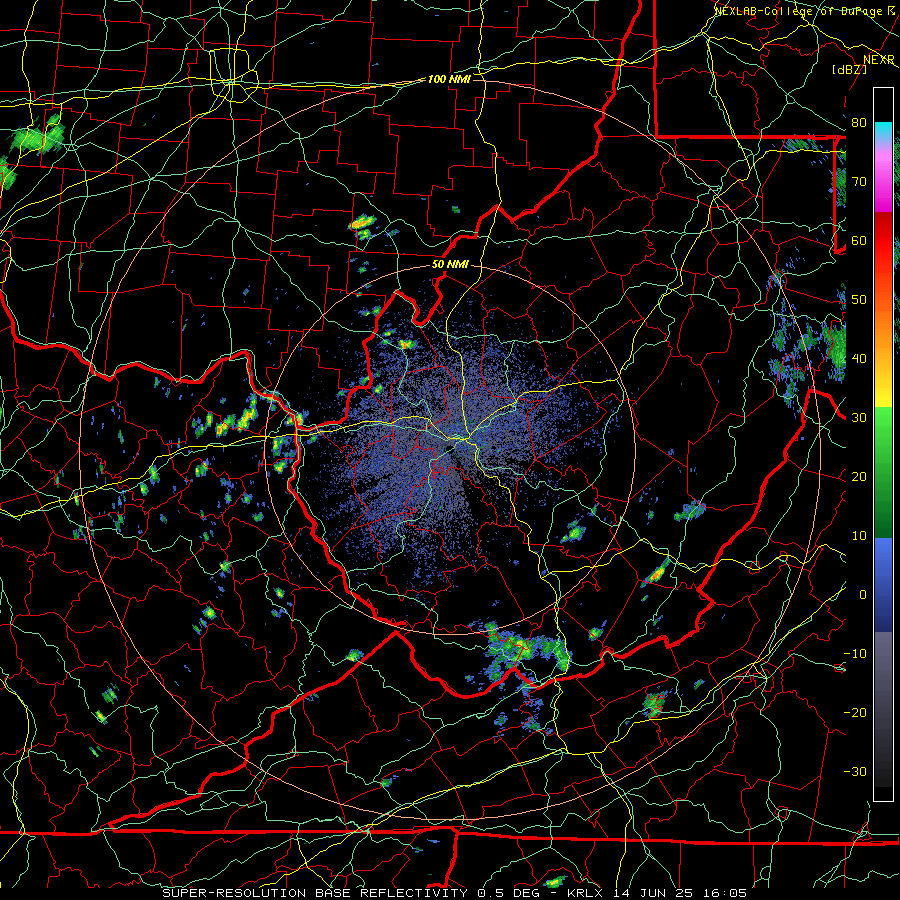The height and width of the screenshot is (900, 900).
Task: Click the 50 NMI range ring label
Action: [450, 265]
